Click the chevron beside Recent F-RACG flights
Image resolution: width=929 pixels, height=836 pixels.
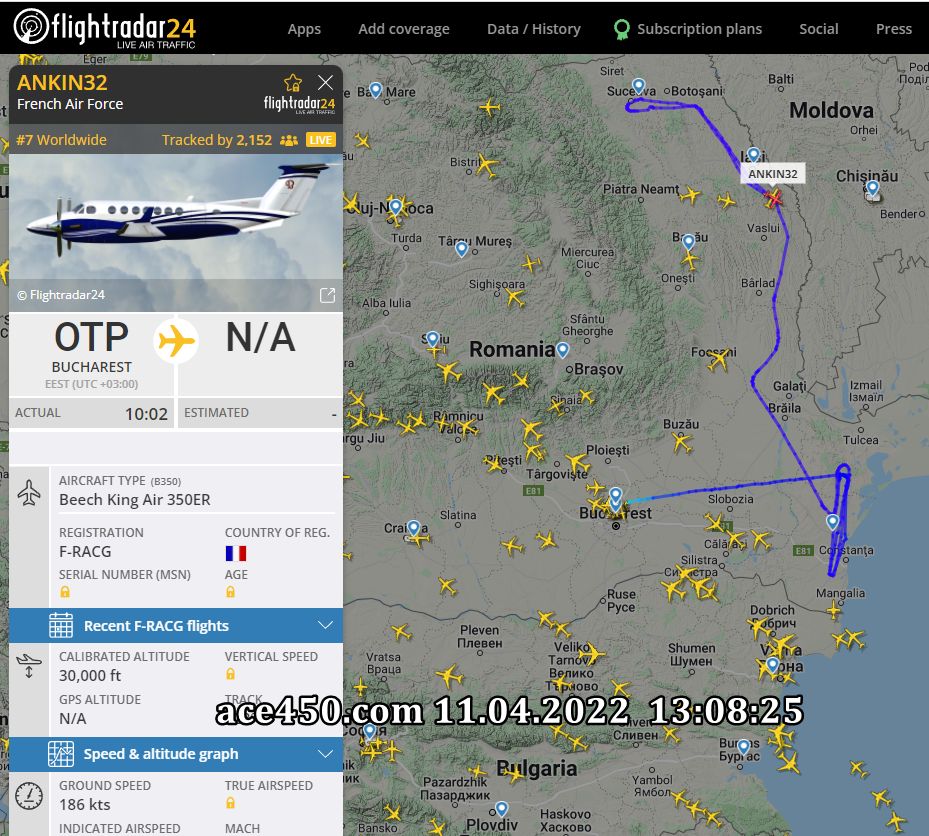click(325, 625)
